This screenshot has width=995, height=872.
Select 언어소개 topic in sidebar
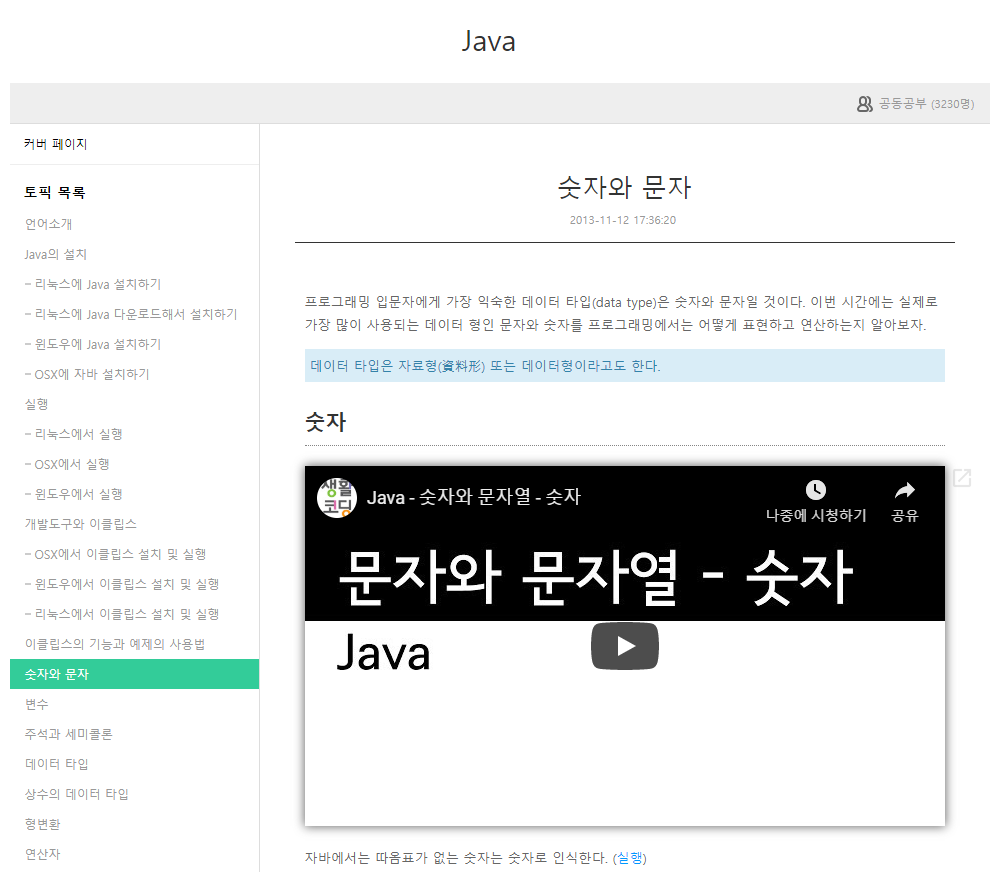pos(49,224)
